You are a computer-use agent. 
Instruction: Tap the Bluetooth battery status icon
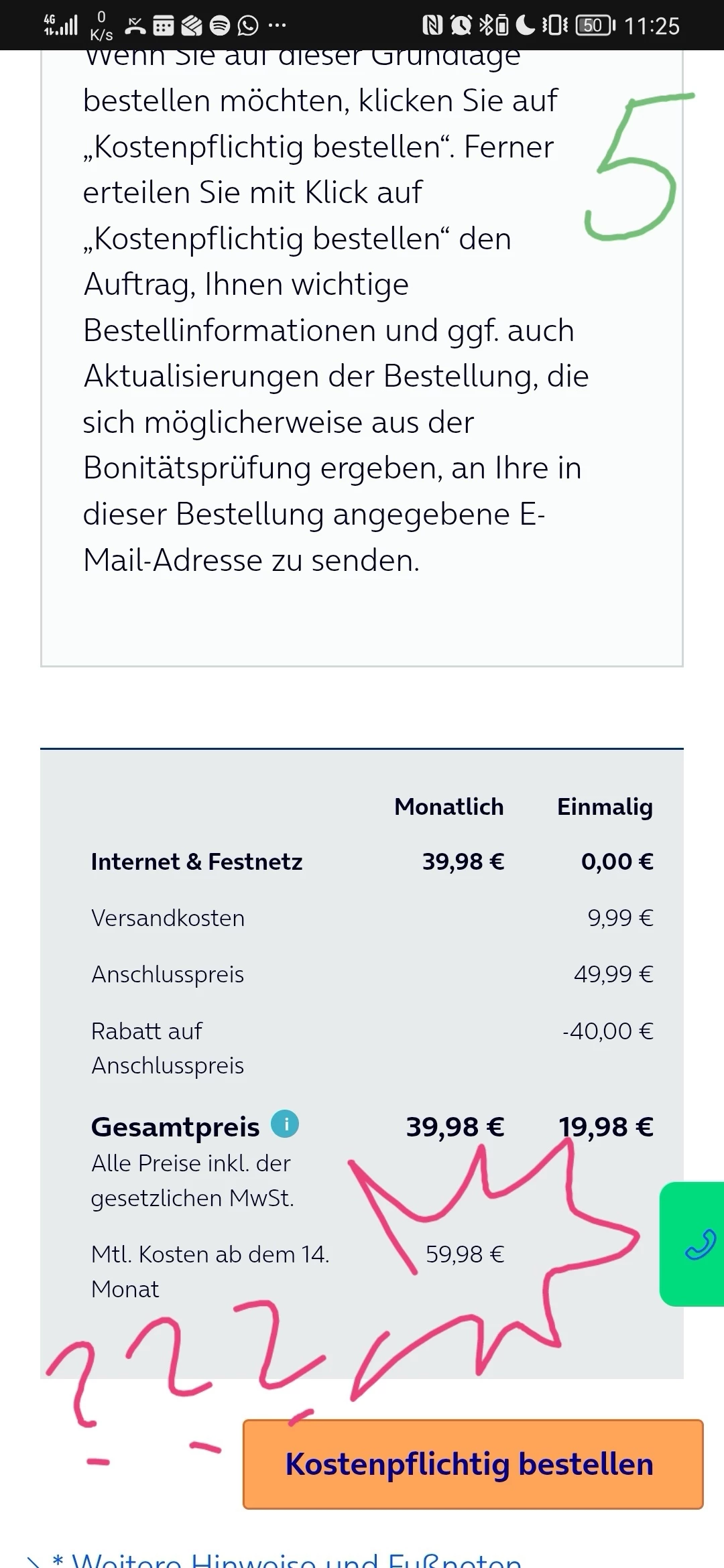[x=493, y=26]
